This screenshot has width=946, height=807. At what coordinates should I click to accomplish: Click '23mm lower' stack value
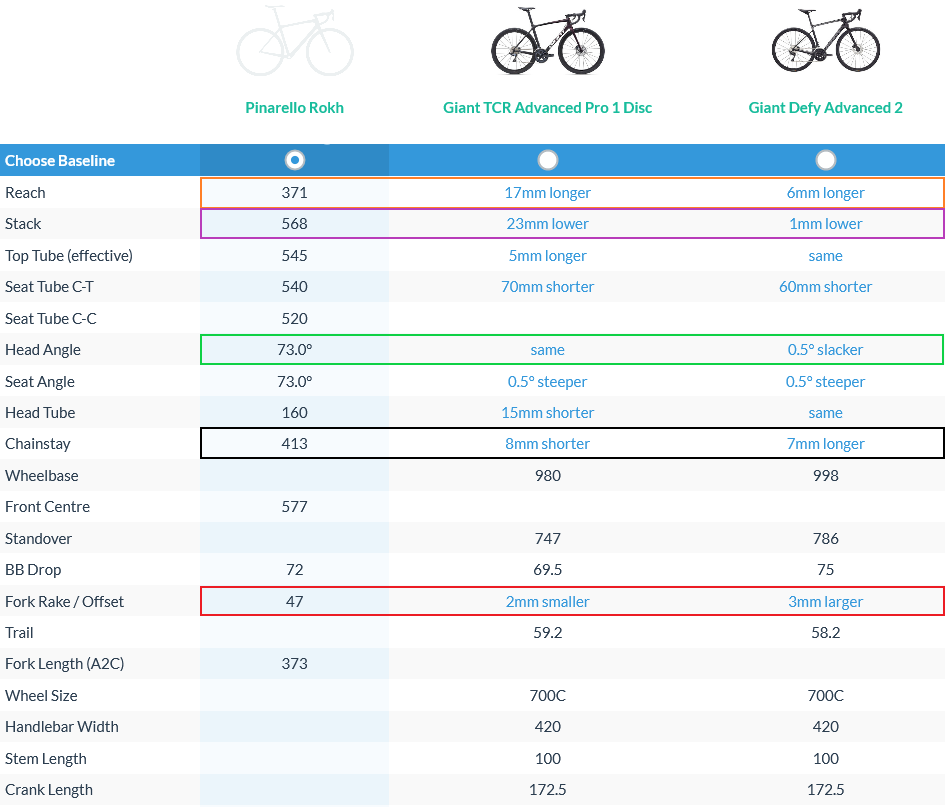click(548, 224)
